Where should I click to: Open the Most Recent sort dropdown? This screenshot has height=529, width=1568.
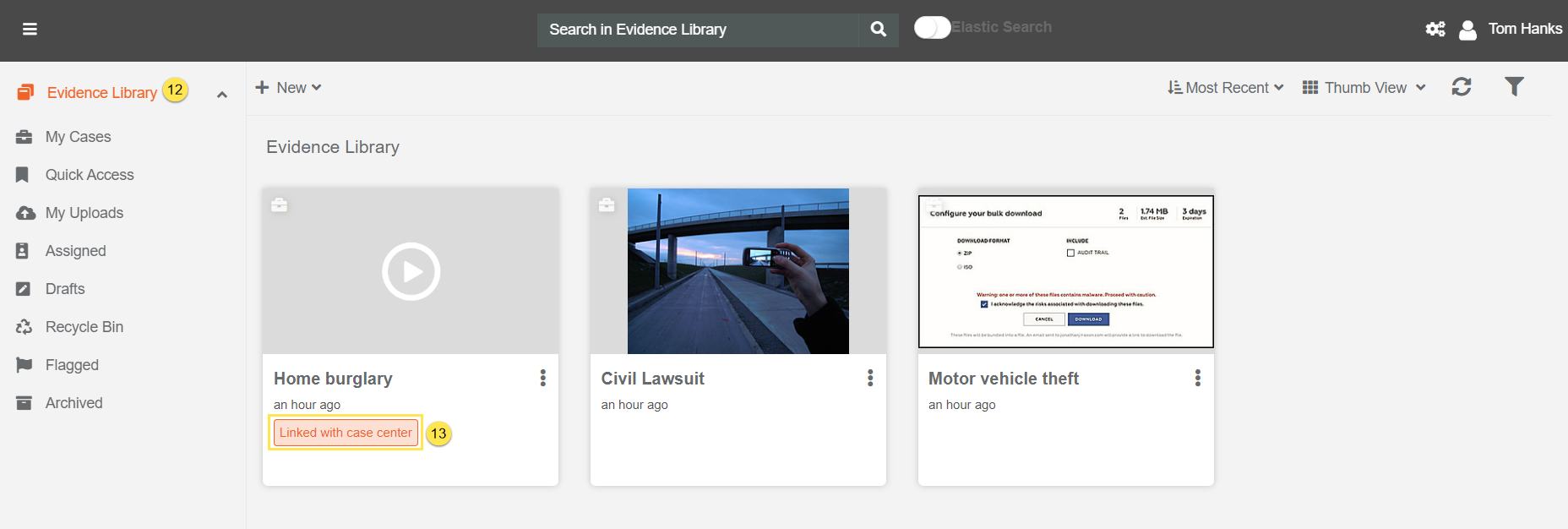1226,88
